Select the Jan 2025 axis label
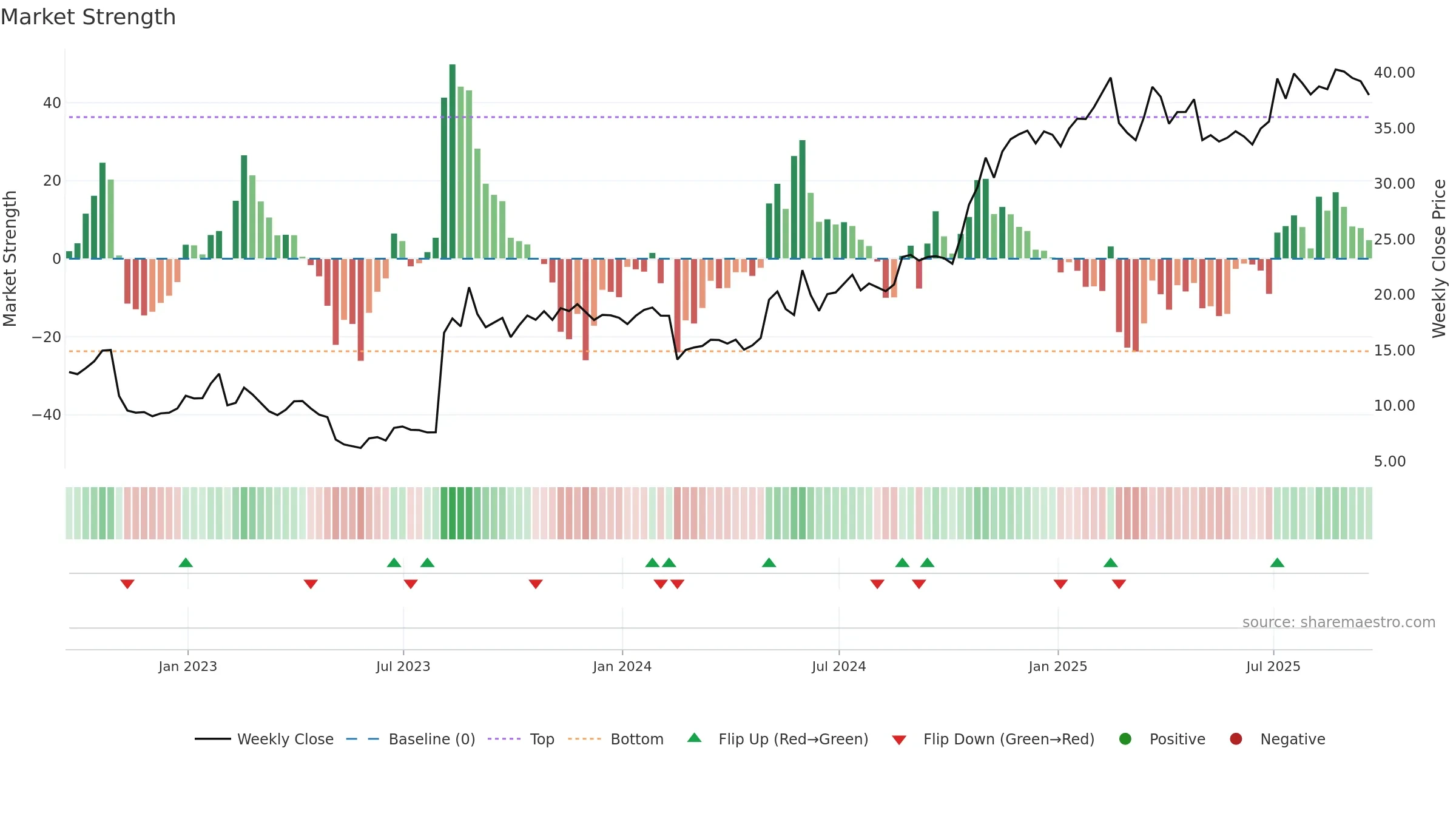 [x=1058, y=667]
